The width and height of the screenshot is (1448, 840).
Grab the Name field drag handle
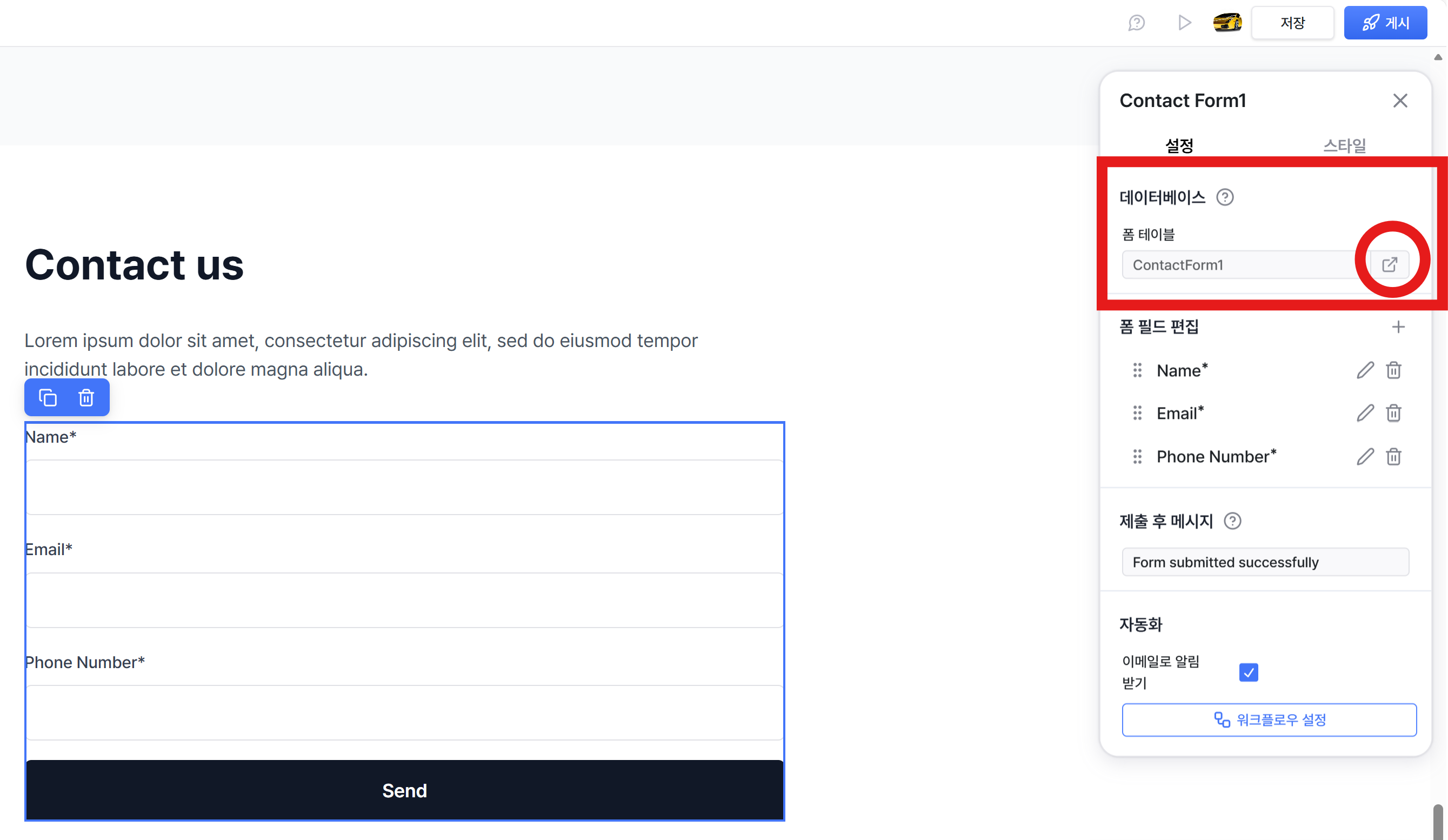pyautogui.click(x=1137, y=370)
